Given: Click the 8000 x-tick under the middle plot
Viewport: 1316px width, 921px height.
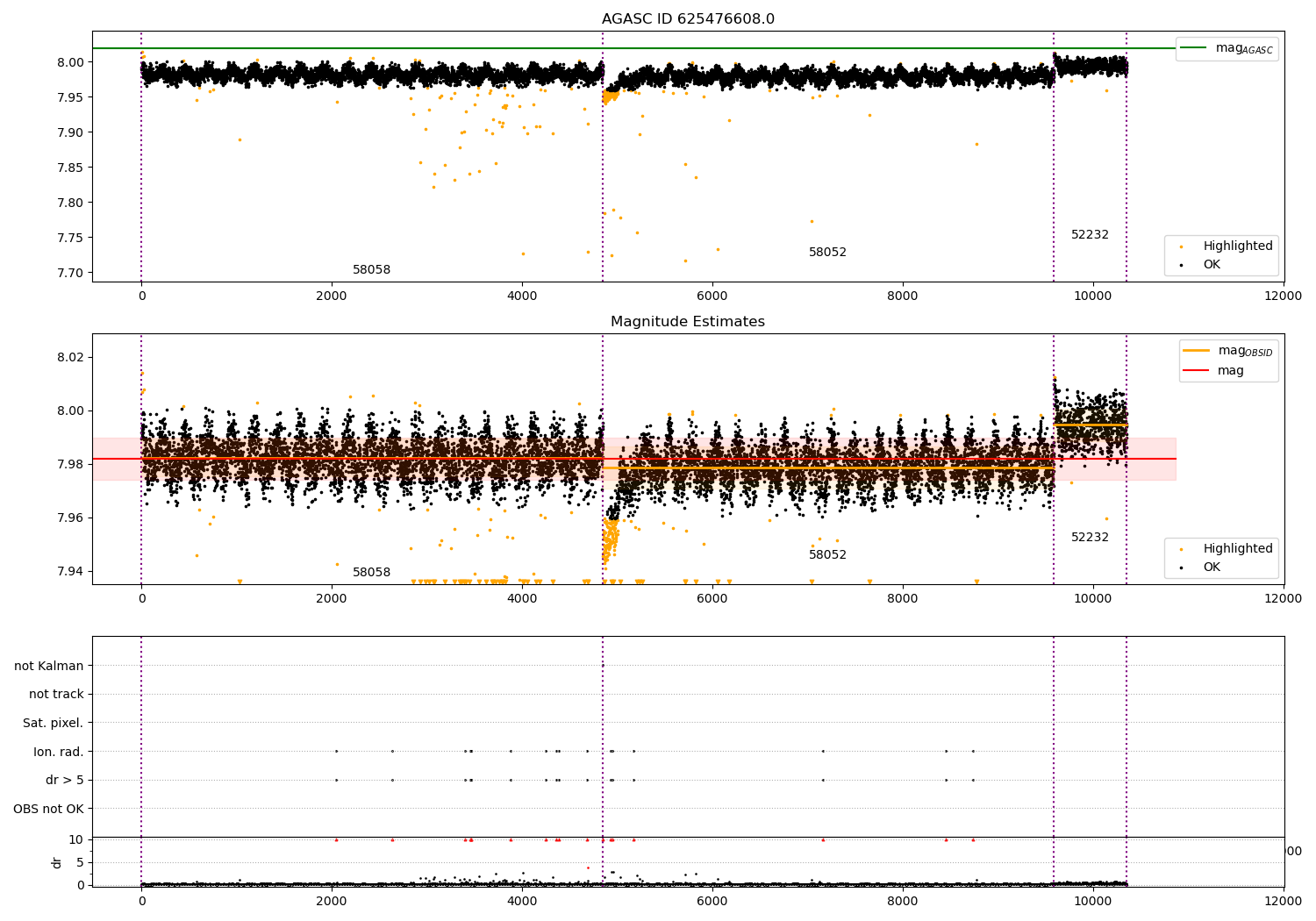Looking at the screenshot, I should point(903,598).
